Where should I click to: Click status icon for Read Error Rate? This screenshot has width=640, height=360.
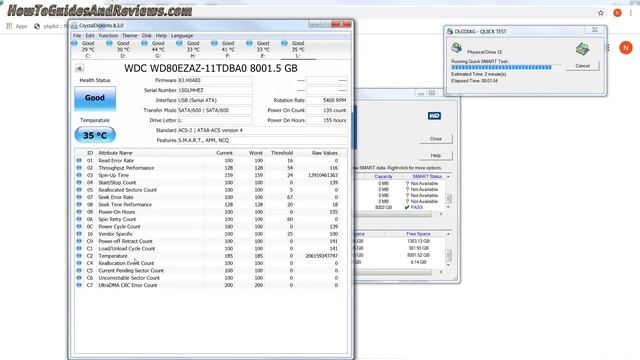[x=79, y=160]
